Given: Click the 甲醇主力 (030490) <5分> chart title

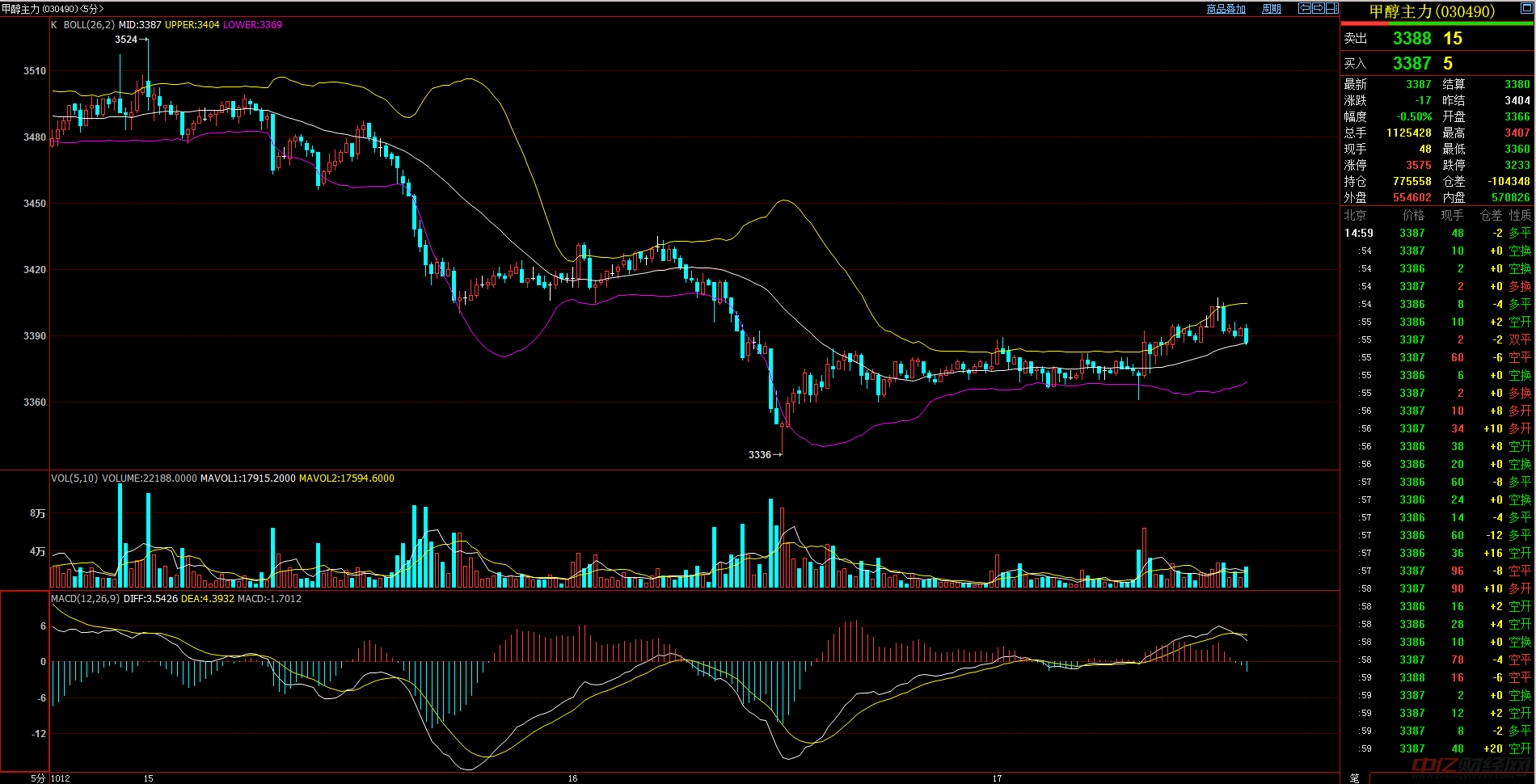Looking at the screenshot, I should pos(53,9).
